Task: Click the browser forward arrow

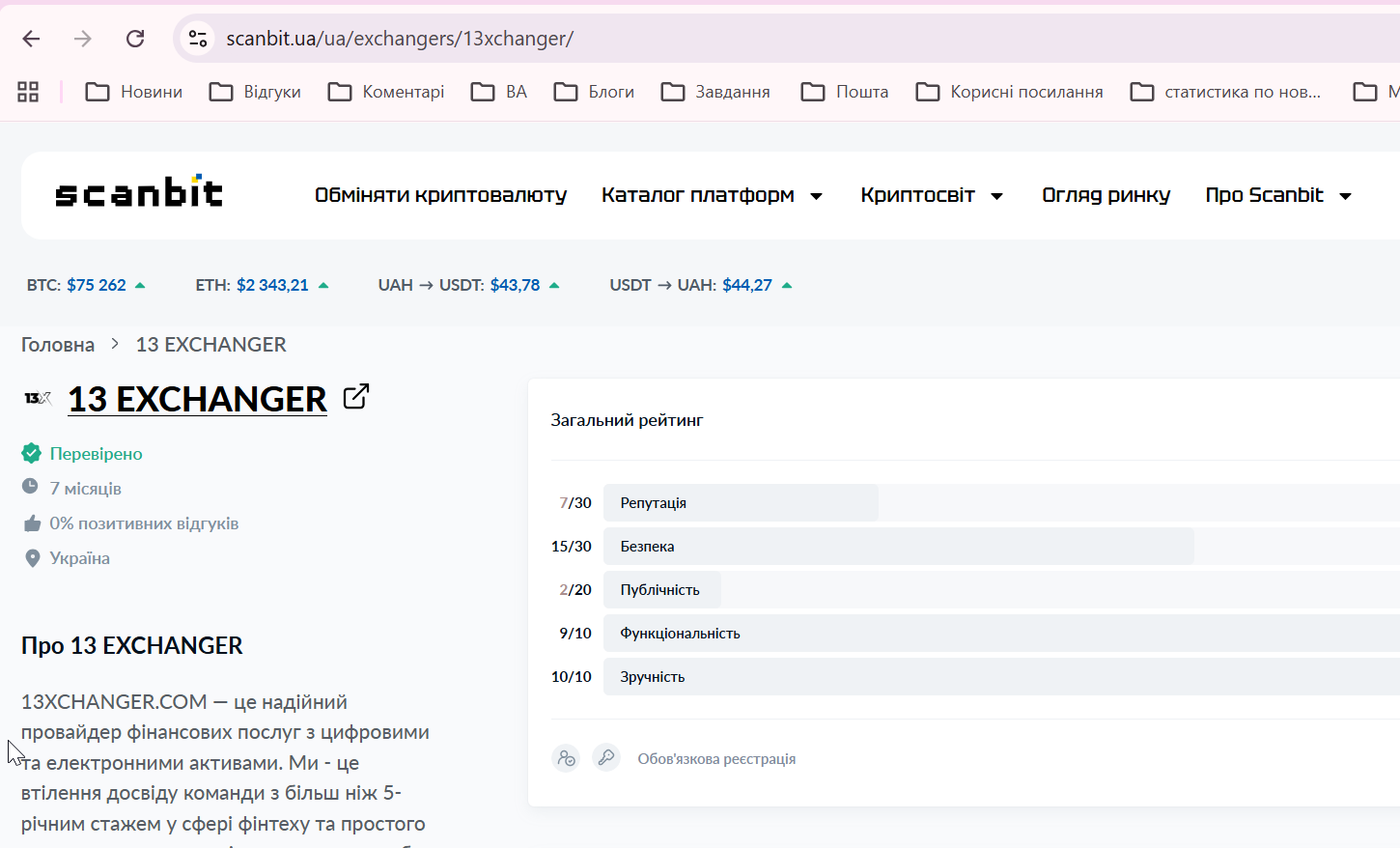Action: (83, 39)
